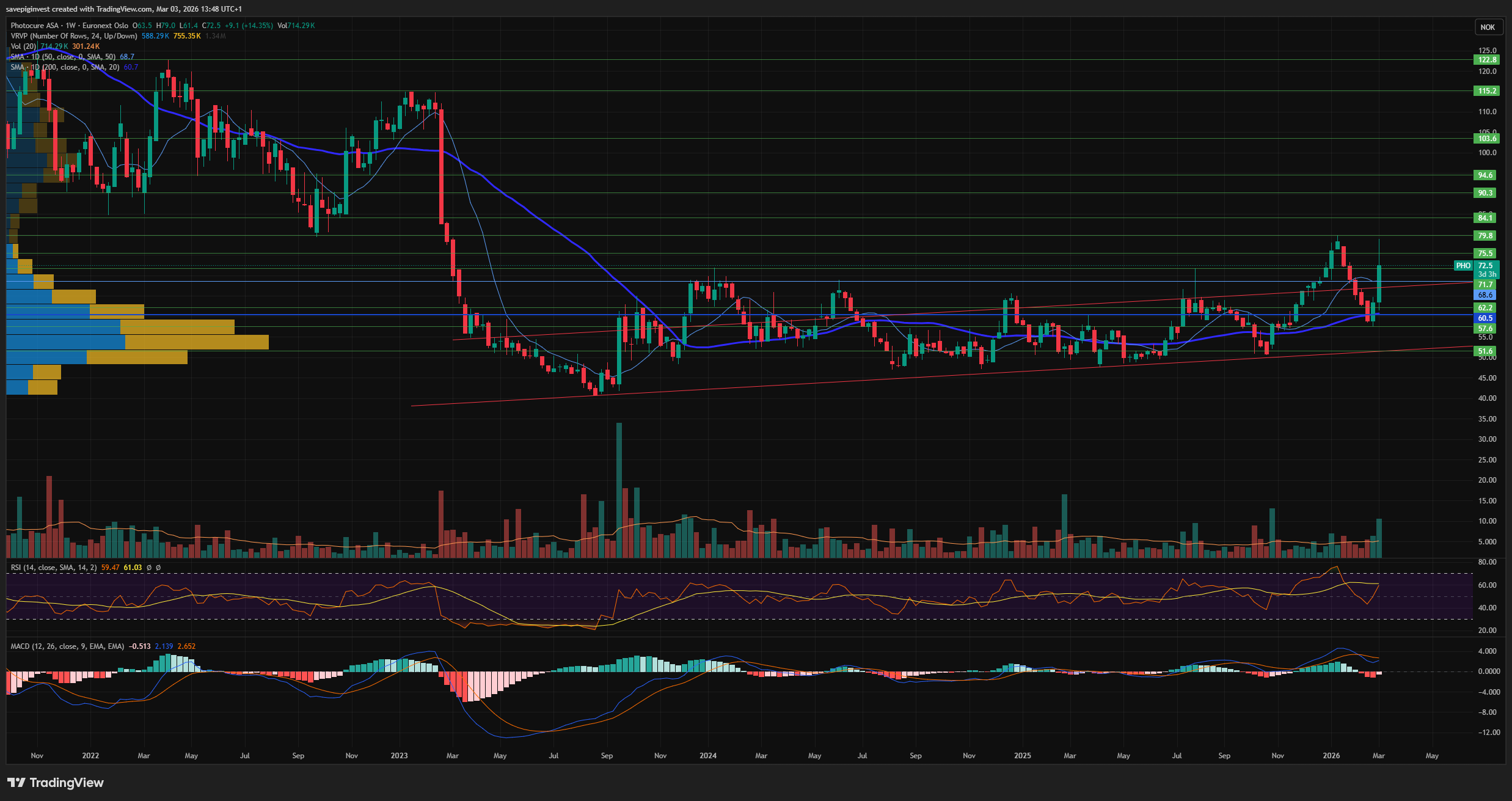Click the 72.5 current price label
This screenshot has height=801, width=1512.
point(1485,266)
